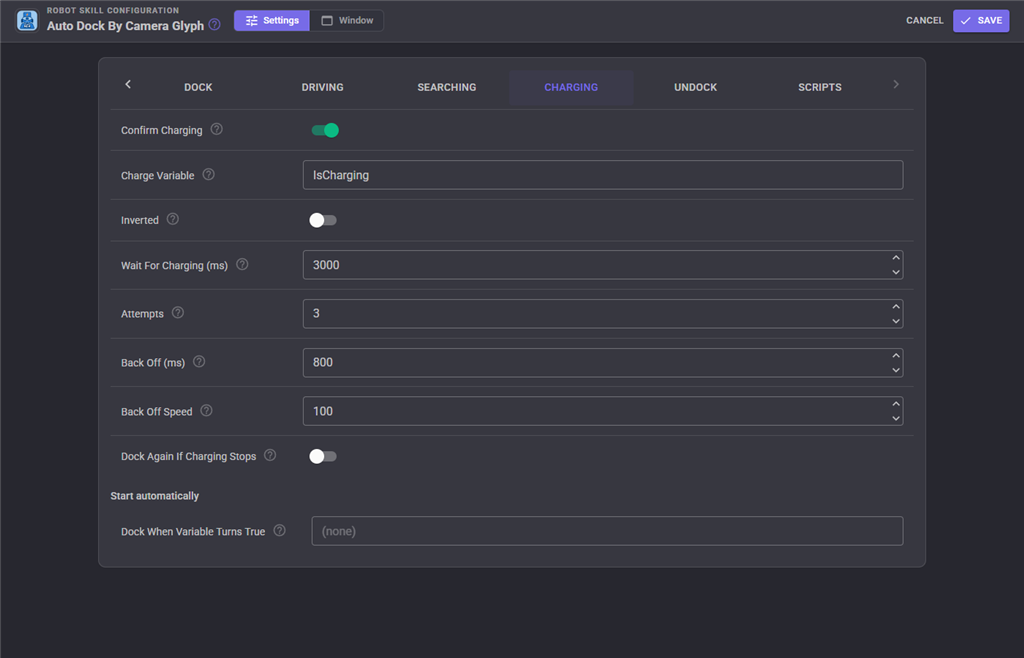
Task: Click the Charge Variable input field
Action: (603, 175)
